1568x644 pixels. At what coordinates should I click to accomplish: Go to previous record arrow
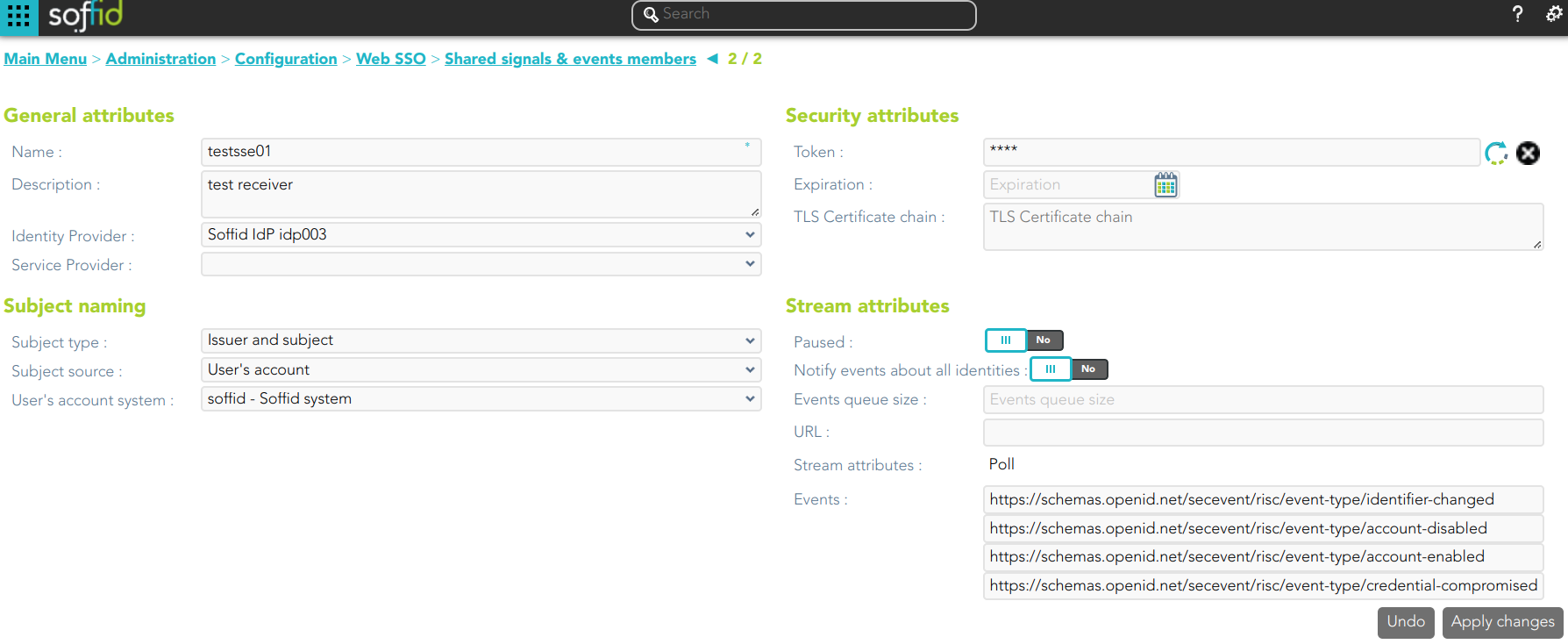(712, 59)
